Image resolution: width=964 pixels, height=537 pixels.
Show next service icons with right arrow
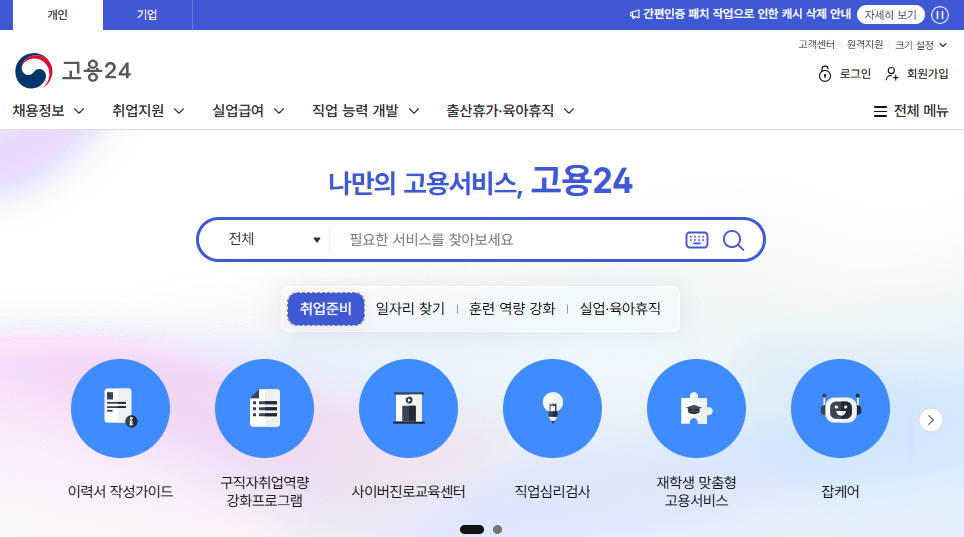click(931, 420)
